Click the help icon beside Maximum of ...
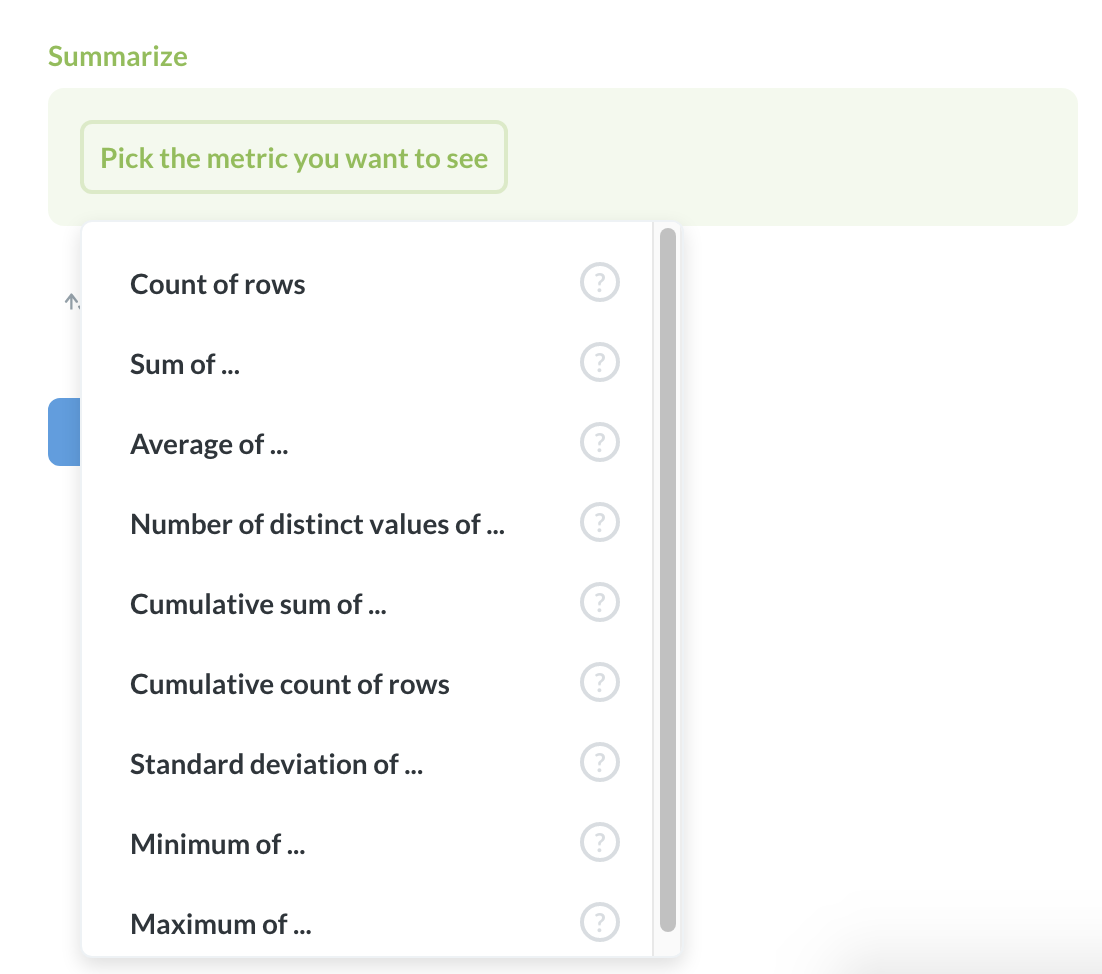Image resolution: width=1102 pixels, height=974 pixels. tap(598, 922)
